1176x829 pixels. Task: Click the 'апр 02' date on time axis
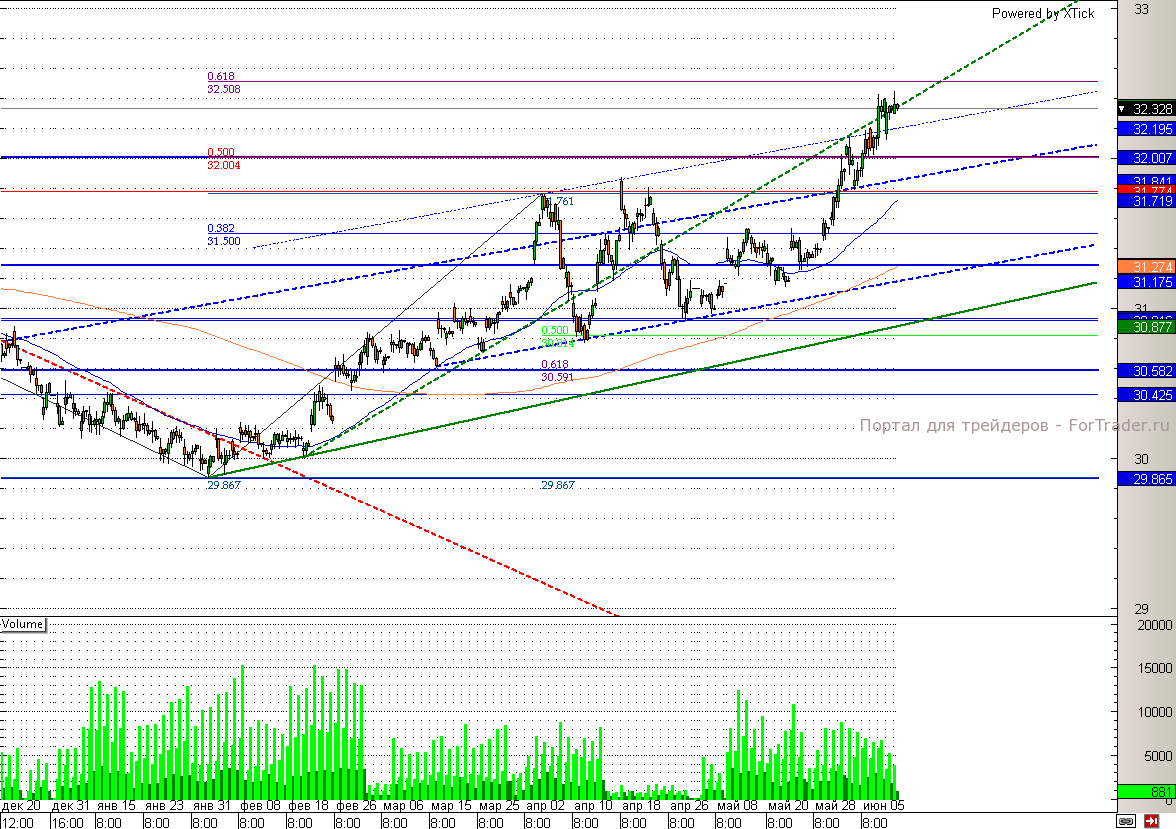545,806
